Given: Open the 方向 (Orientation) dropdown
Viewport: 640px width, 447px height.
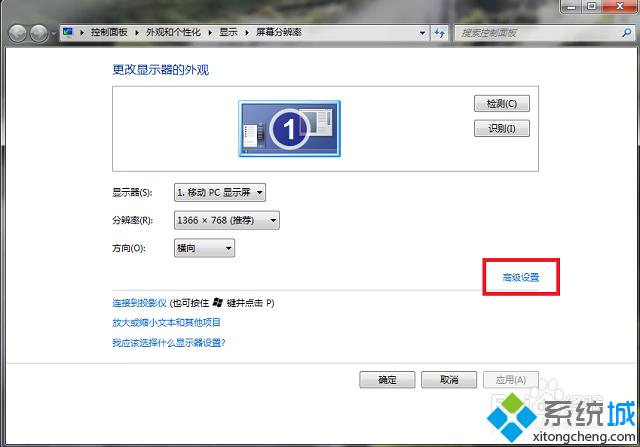Looking at the screenshot, I should pyautogui.click(x=204, y=248).
